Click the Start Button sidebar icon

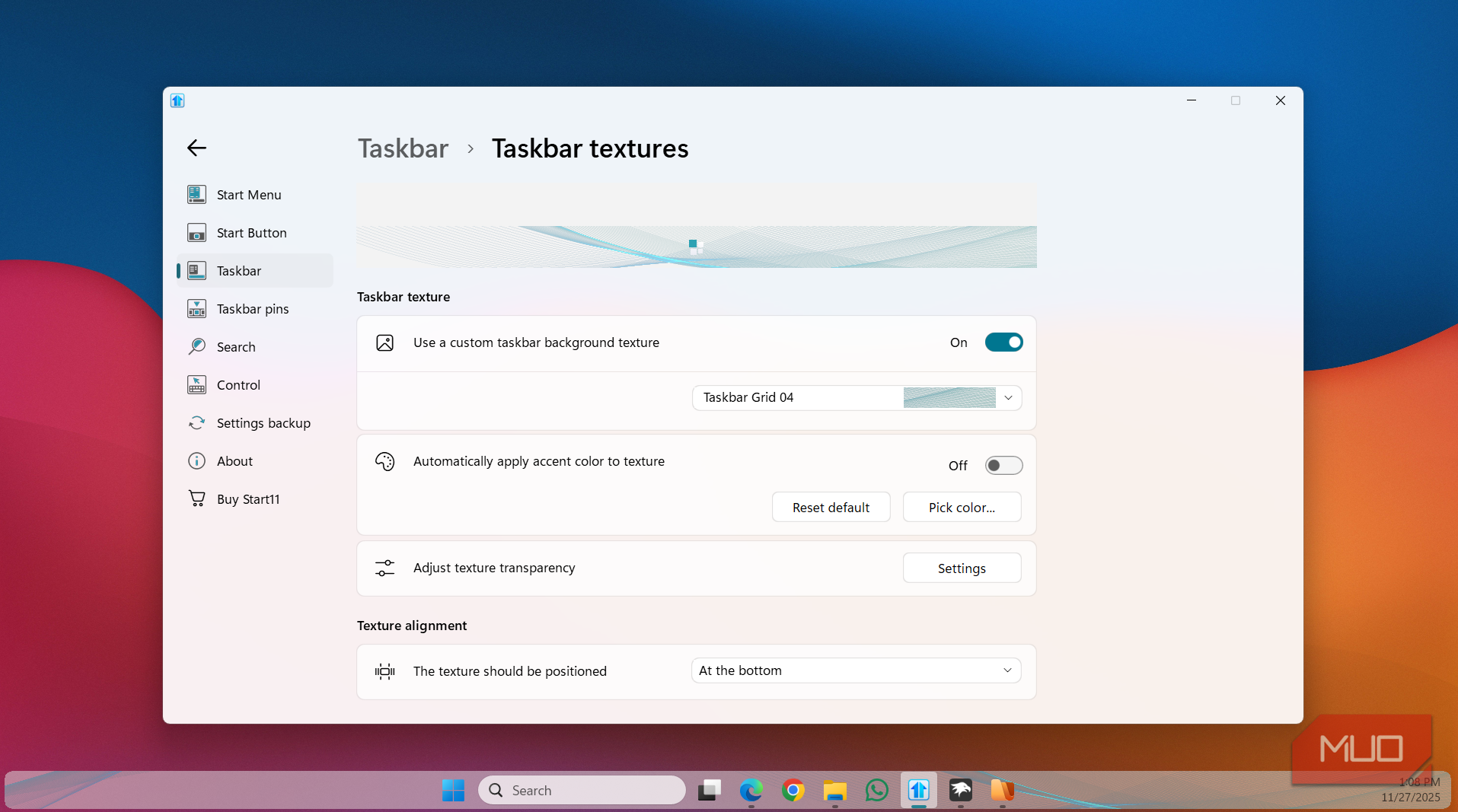tap(196, 233)
